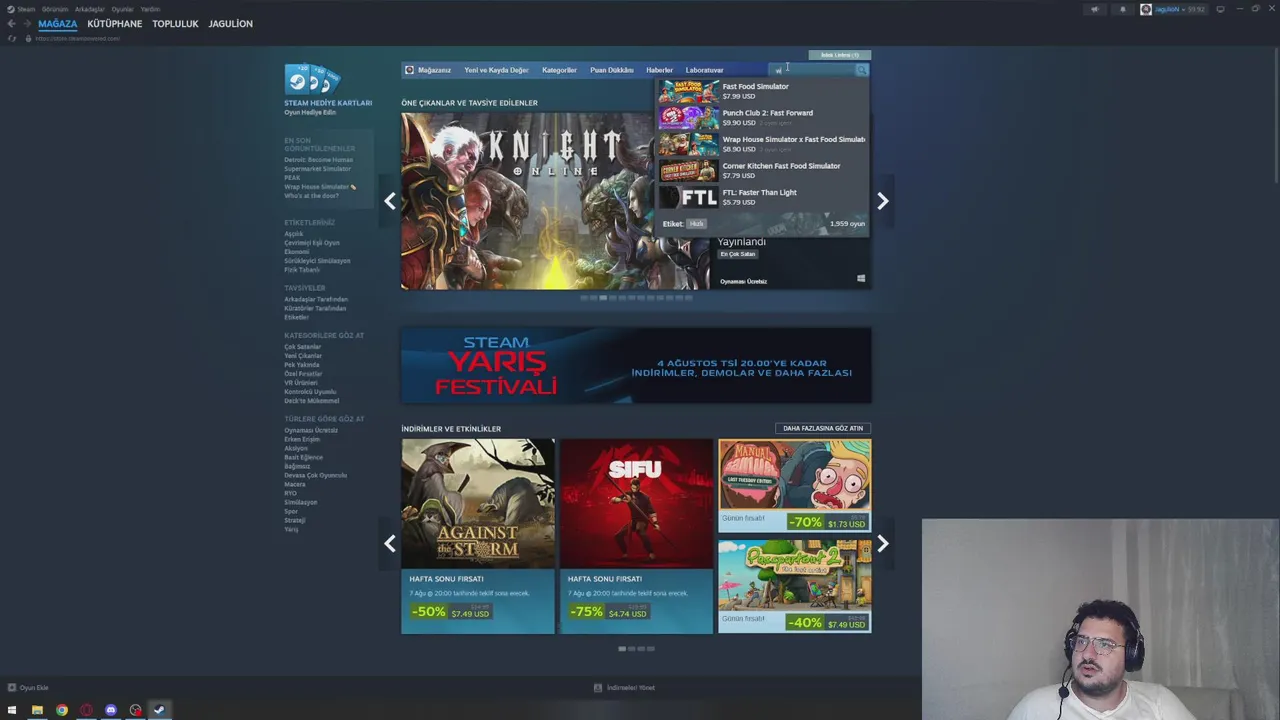Go forward with the navigation forward arrow
Screen dimensions: 1280x720
26,24
